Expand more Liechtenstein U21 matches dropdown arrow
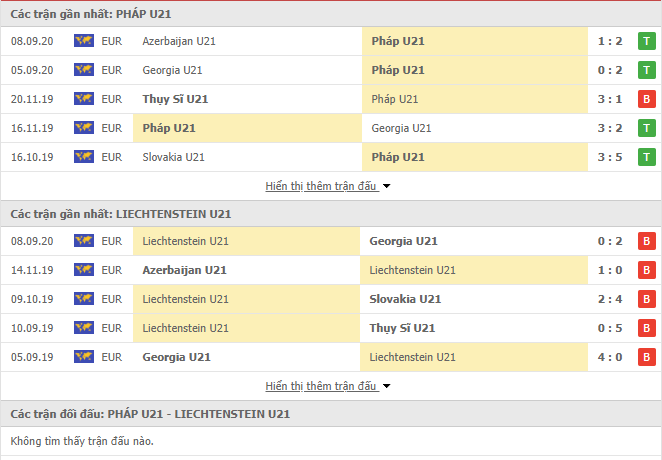The height and width of the screenshot is (460, 662). coord(386,386)
